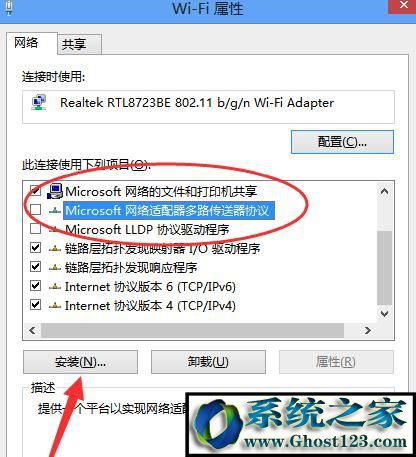This screenshot has width=416, height=457.
Task: Click the list scroll down arrow
Action: (384, 314)
